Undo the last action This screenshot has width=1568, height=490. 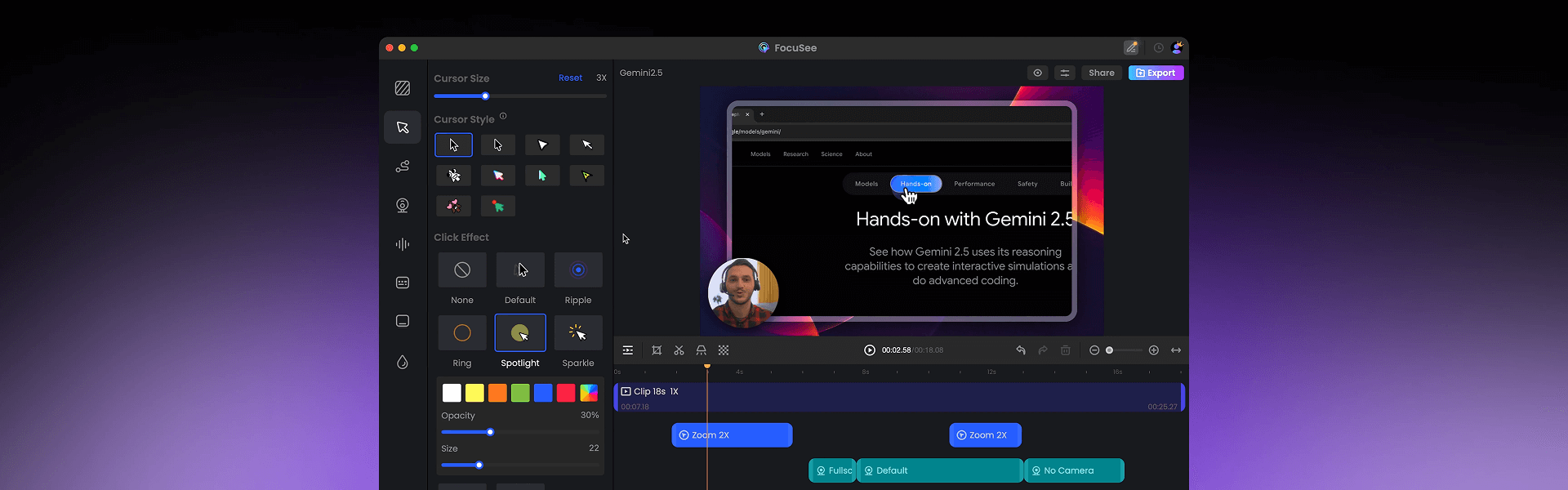(x=1021, y=350)
